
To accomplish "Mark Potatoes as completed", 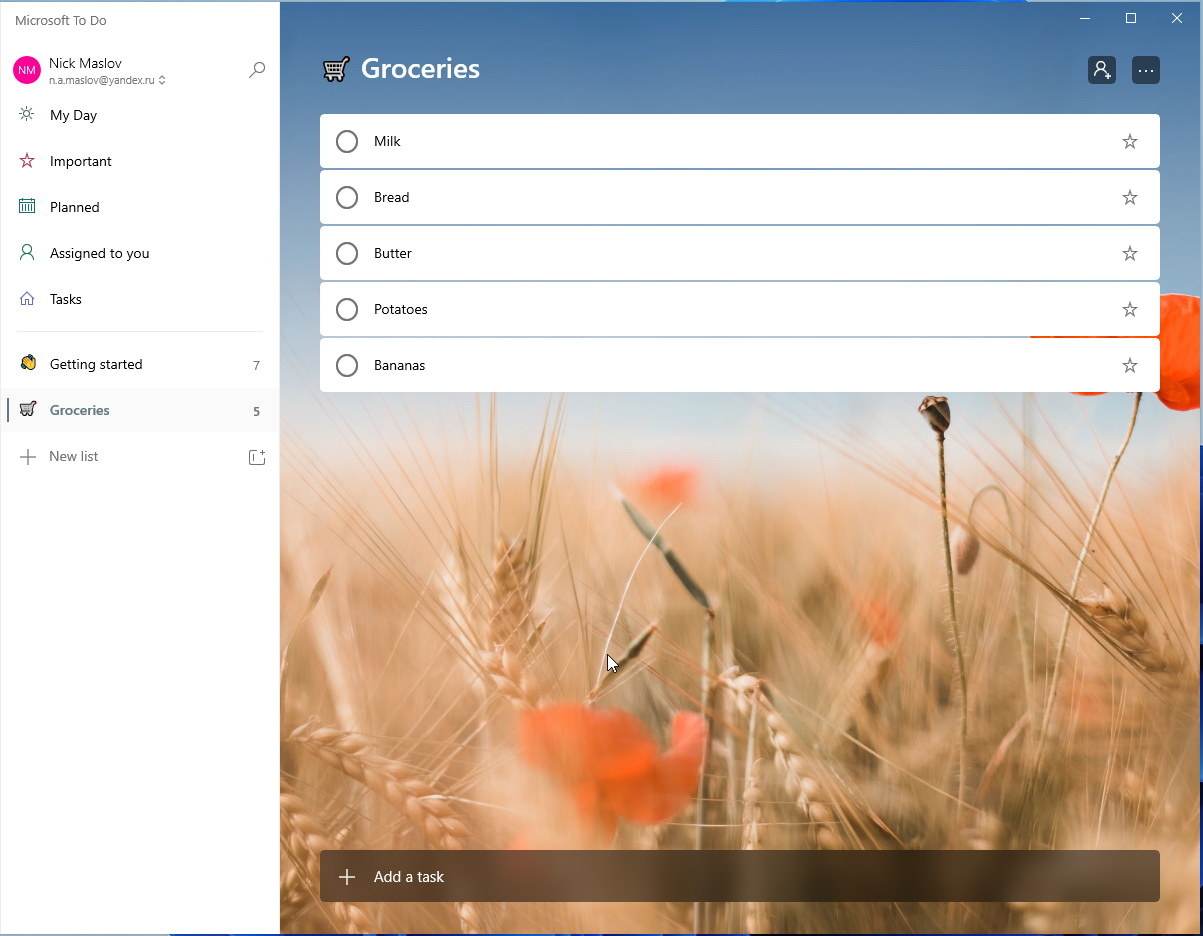I will [347, 309].
